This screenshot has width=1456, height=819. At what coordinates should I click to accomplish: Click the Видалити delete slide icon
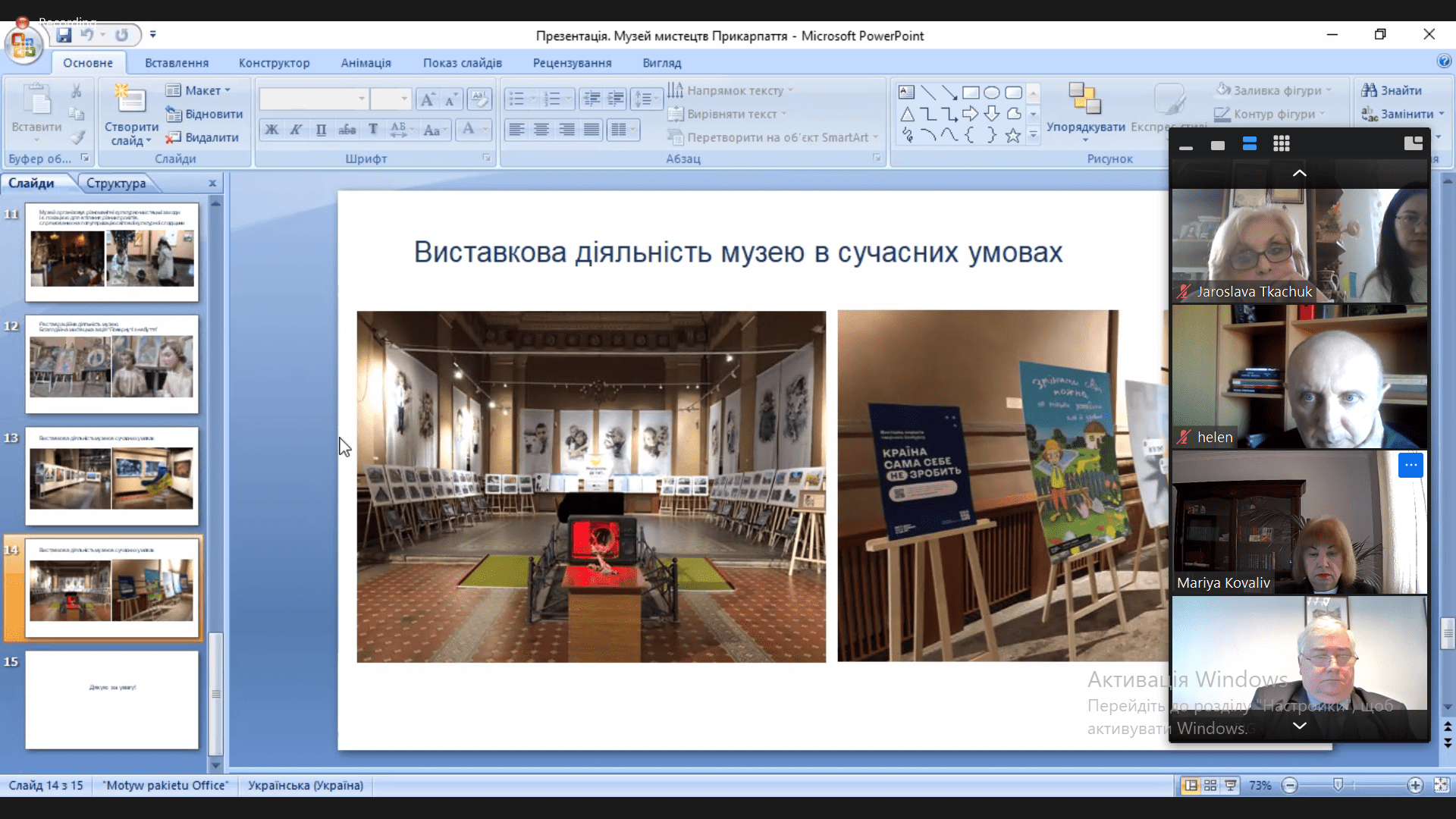tap(174, 137)
